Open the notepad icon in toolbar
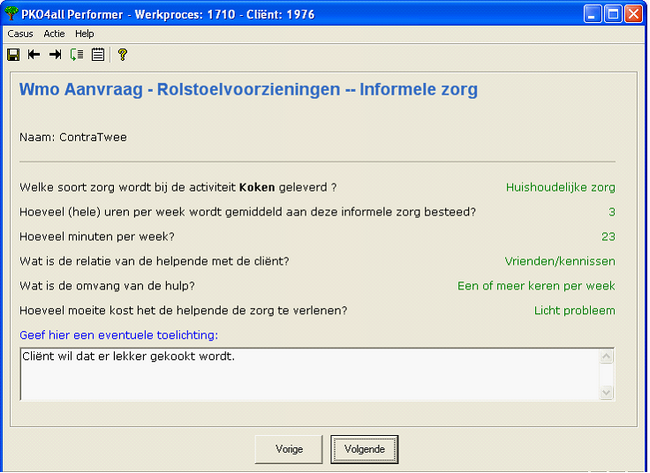This screenshot has height=473, width=650. [98, 54]
